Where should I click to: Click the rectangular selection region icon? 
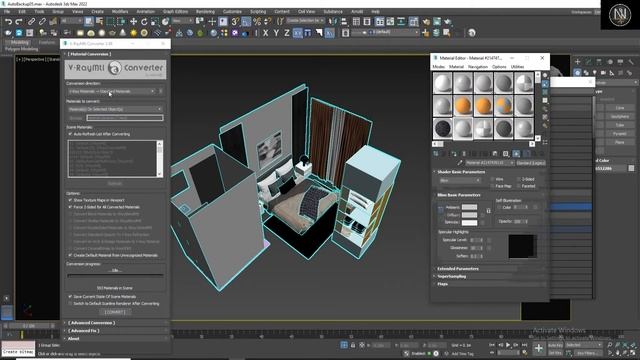coord(110,22)
